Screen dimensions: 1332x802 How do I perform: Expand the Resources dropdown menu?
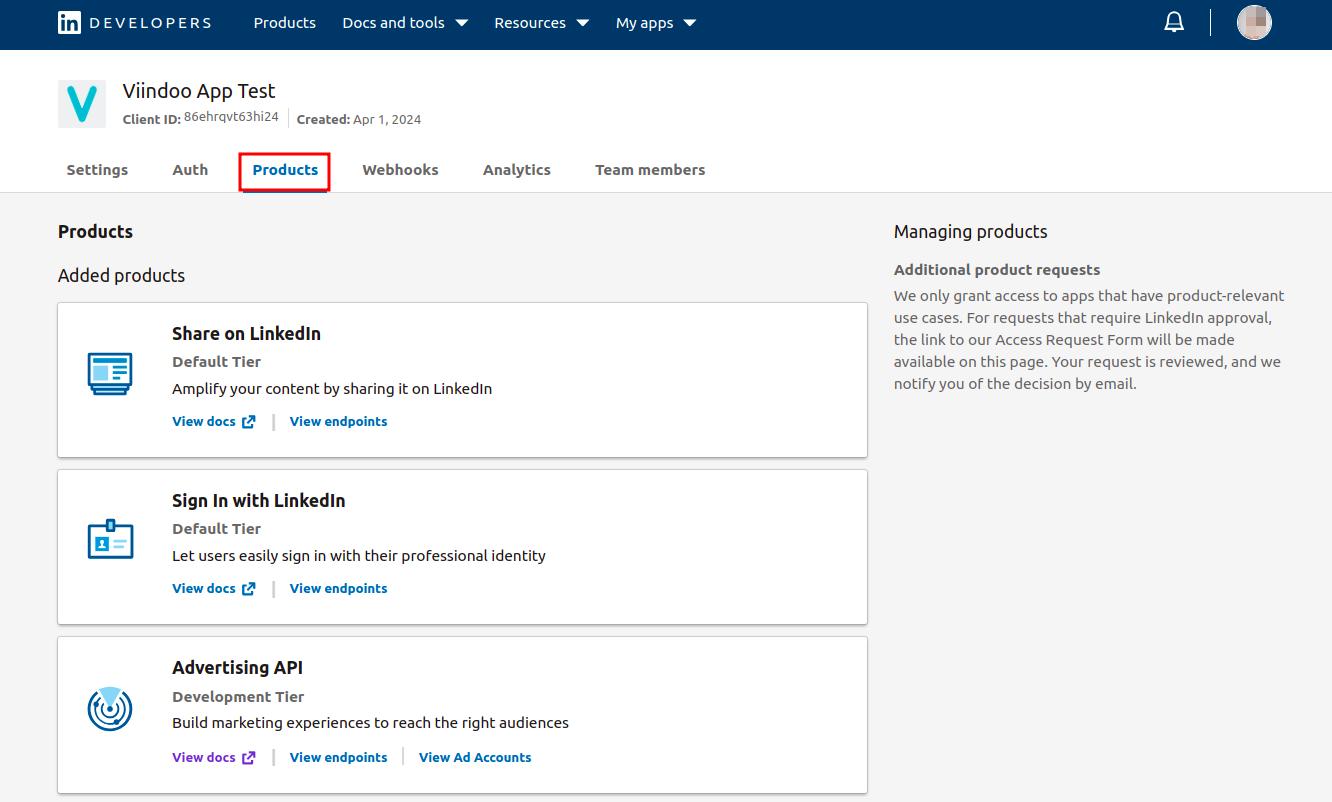541,22
